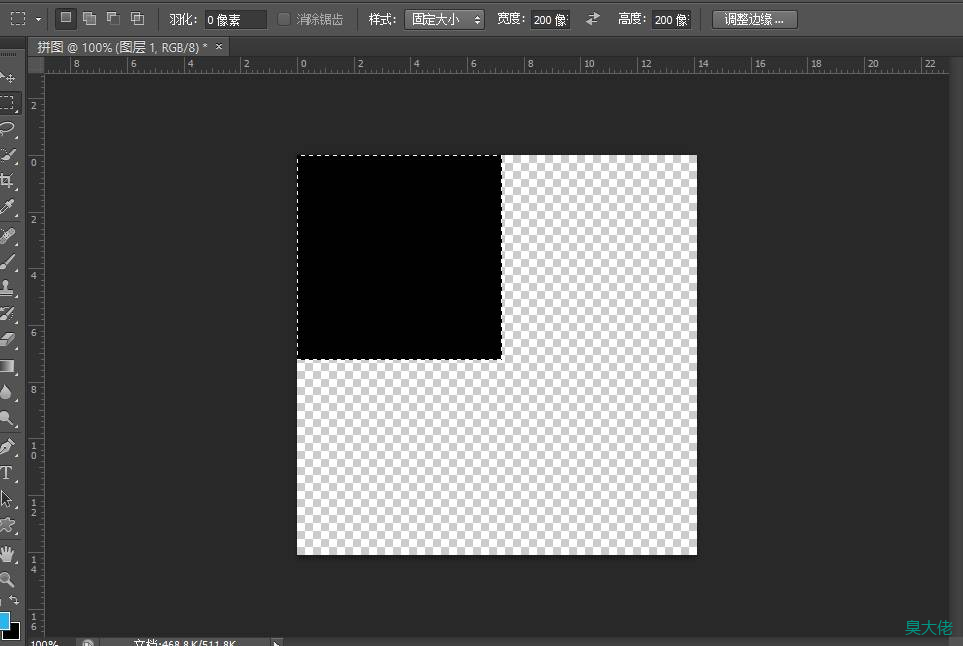This screenshot has width=963, height=646.
Task: Open the 样式 固定大小 dropdown
Action: tap(444, 20)
